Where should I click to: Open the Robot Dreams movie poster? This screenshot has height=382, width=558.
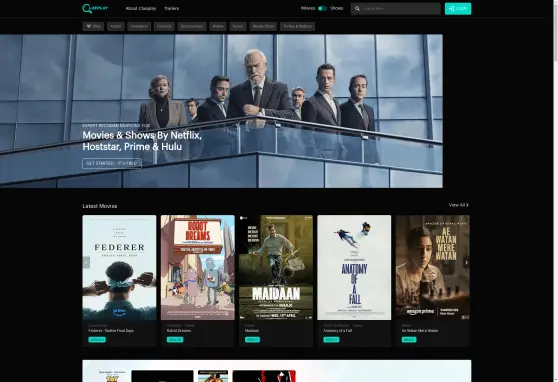click(x=198, y=267)
